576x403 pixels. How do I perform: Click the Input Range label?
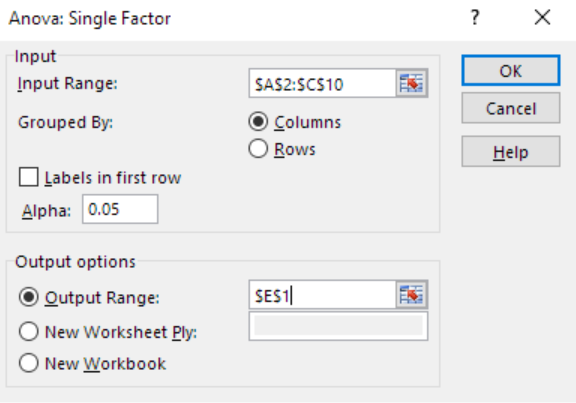68,83
